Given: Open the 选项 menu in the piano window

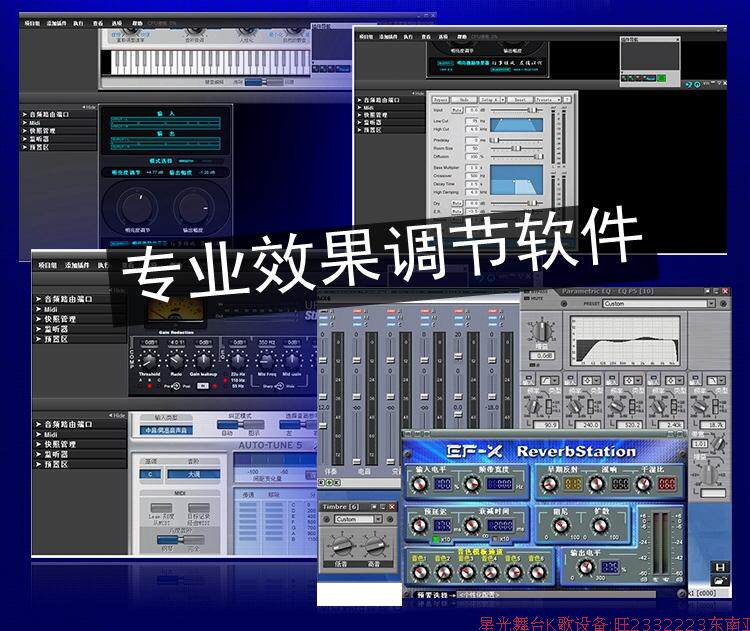Looking at the screenshot, I should pos(117,23).
